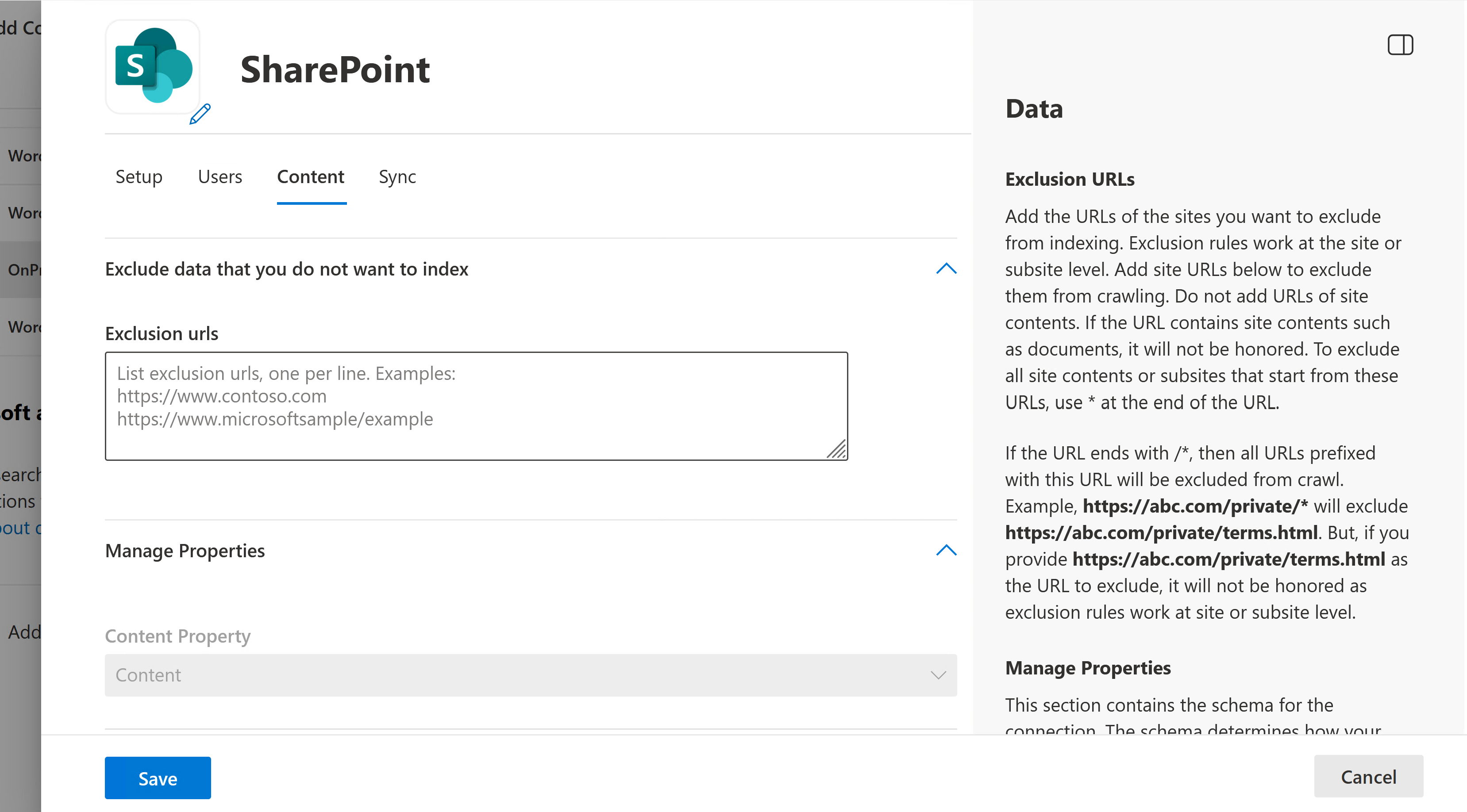Switch to the Sync tab
The width and height of the screenshot is (1467, 812).
[397, 177]
